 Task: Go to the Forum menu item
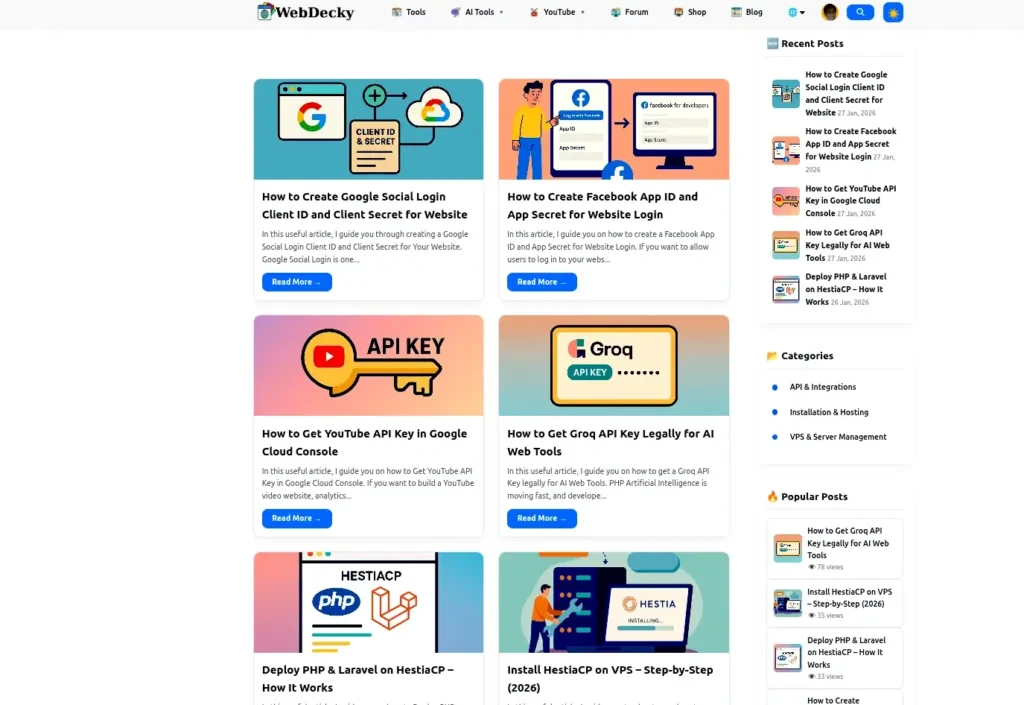point(630,12)
